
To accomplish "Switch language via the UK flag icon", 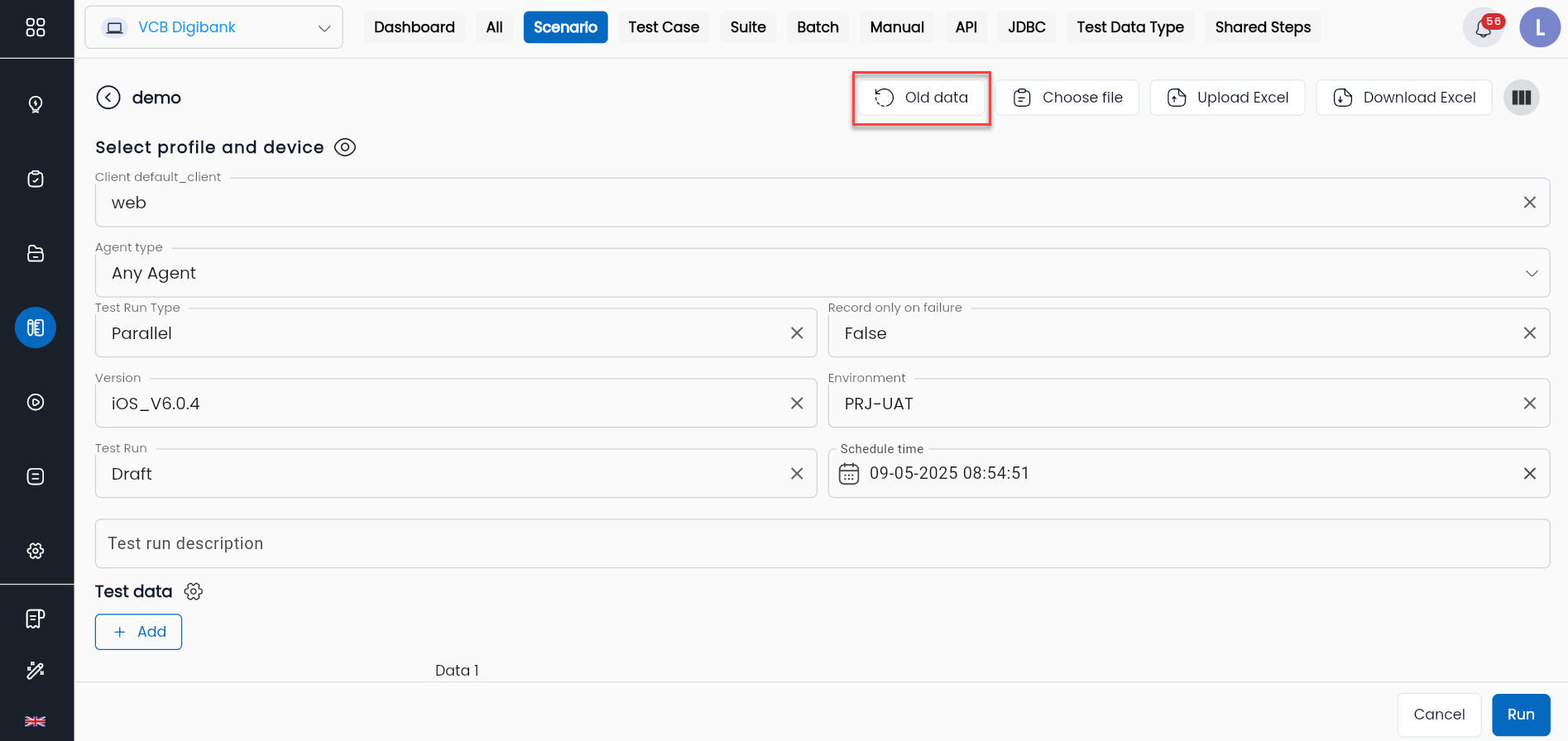I will (x=36, y=721).
